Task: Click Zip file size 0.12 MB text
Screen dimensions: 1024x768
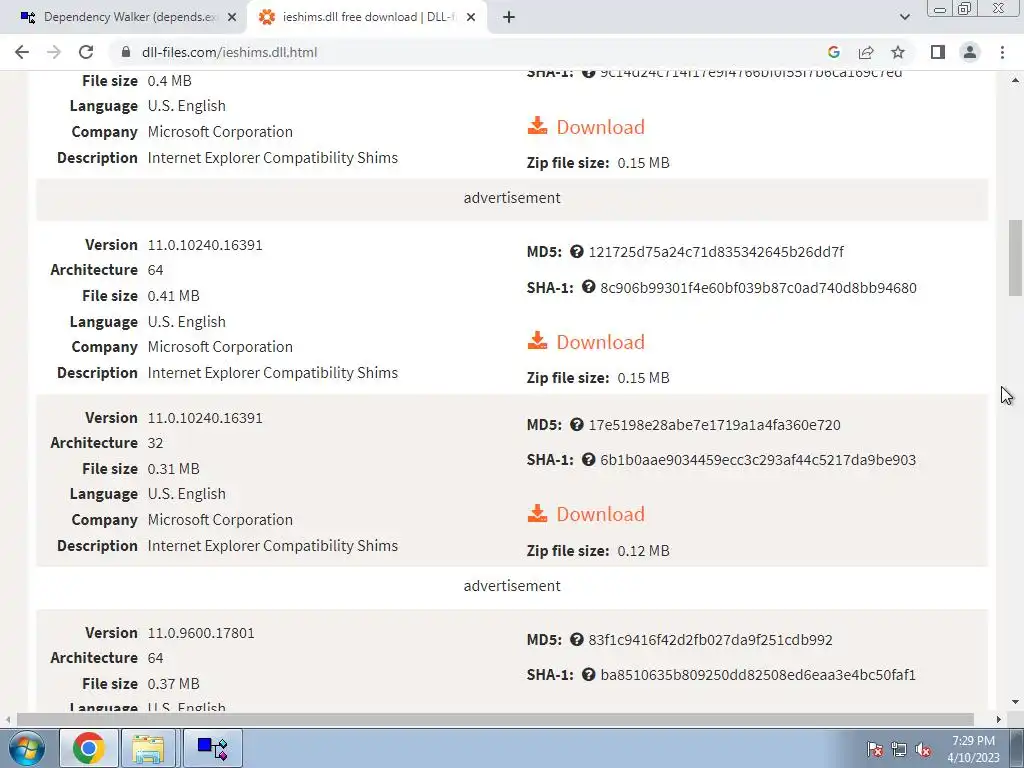Action: (x=598, y=551)
